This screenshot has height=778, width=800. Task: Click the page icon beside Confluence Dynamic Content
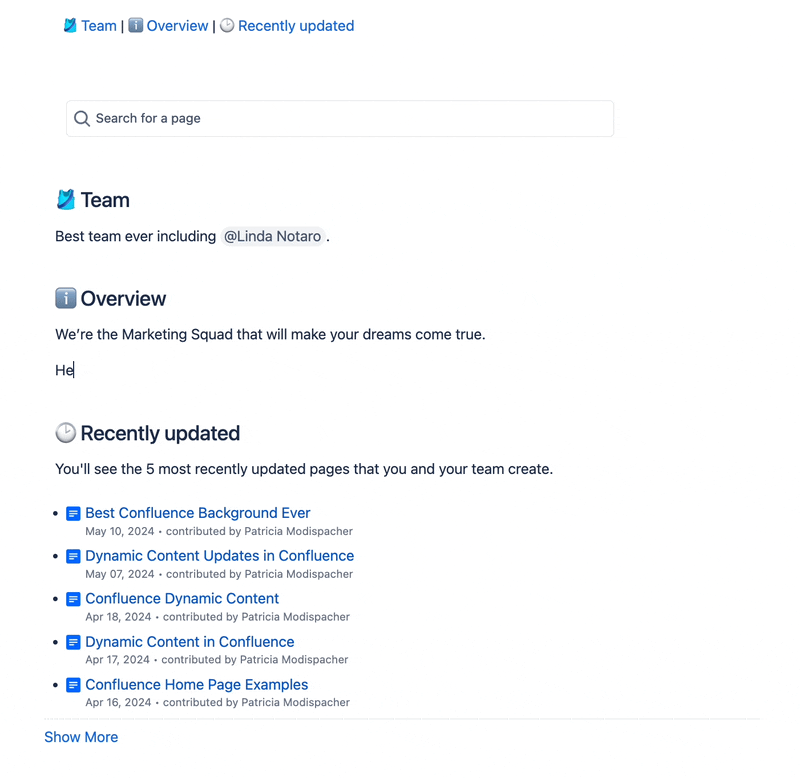[x=73, y=598]
